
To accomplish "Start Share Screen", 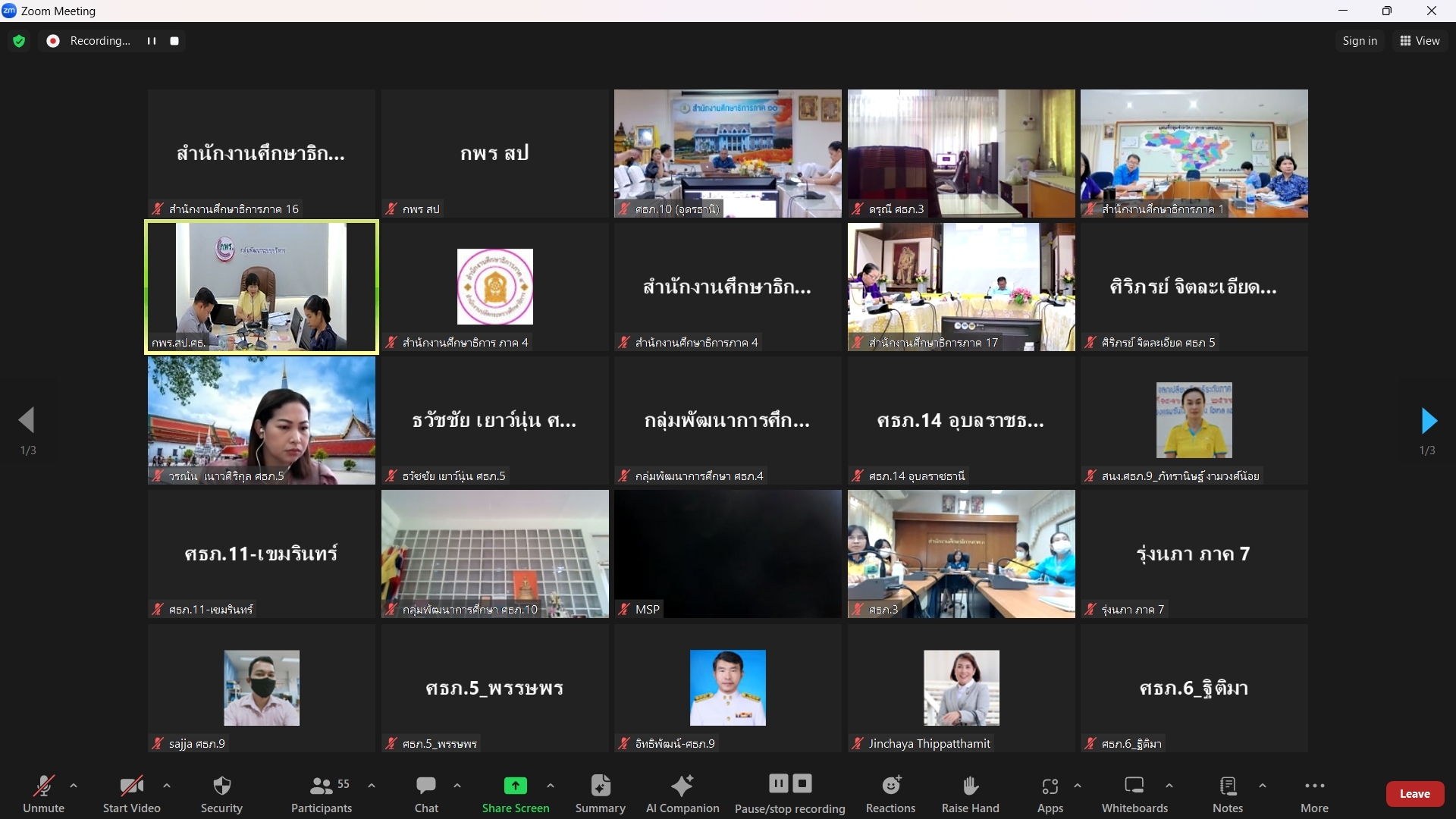I will click(x=516, y=794).
